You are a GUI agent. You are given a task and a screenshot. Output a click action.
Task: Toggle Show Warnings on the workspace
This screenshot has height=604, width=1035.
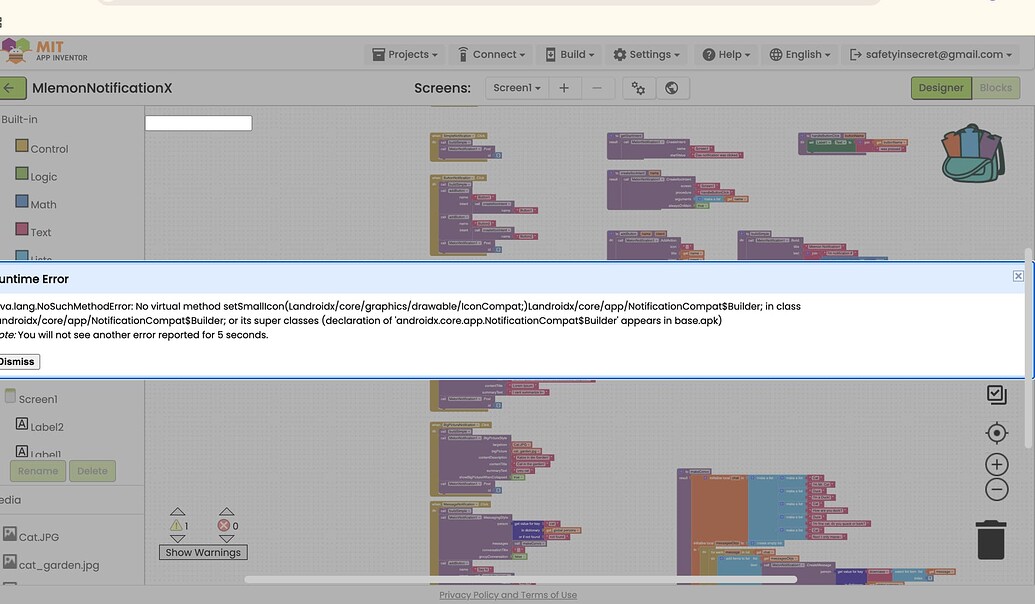pos(203,552)
